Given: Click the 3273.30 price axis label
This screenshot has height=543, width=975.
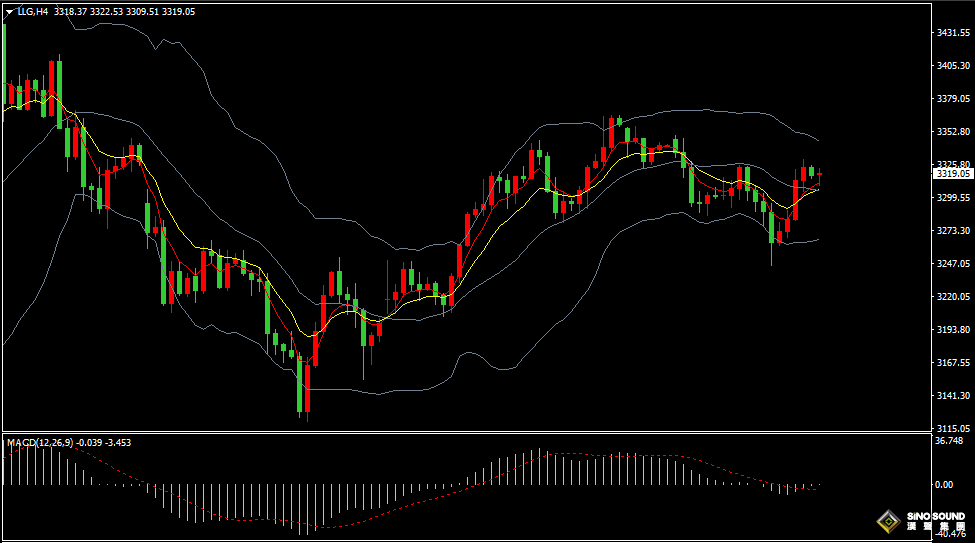Looking at the screenshot, I should [953, 230].
